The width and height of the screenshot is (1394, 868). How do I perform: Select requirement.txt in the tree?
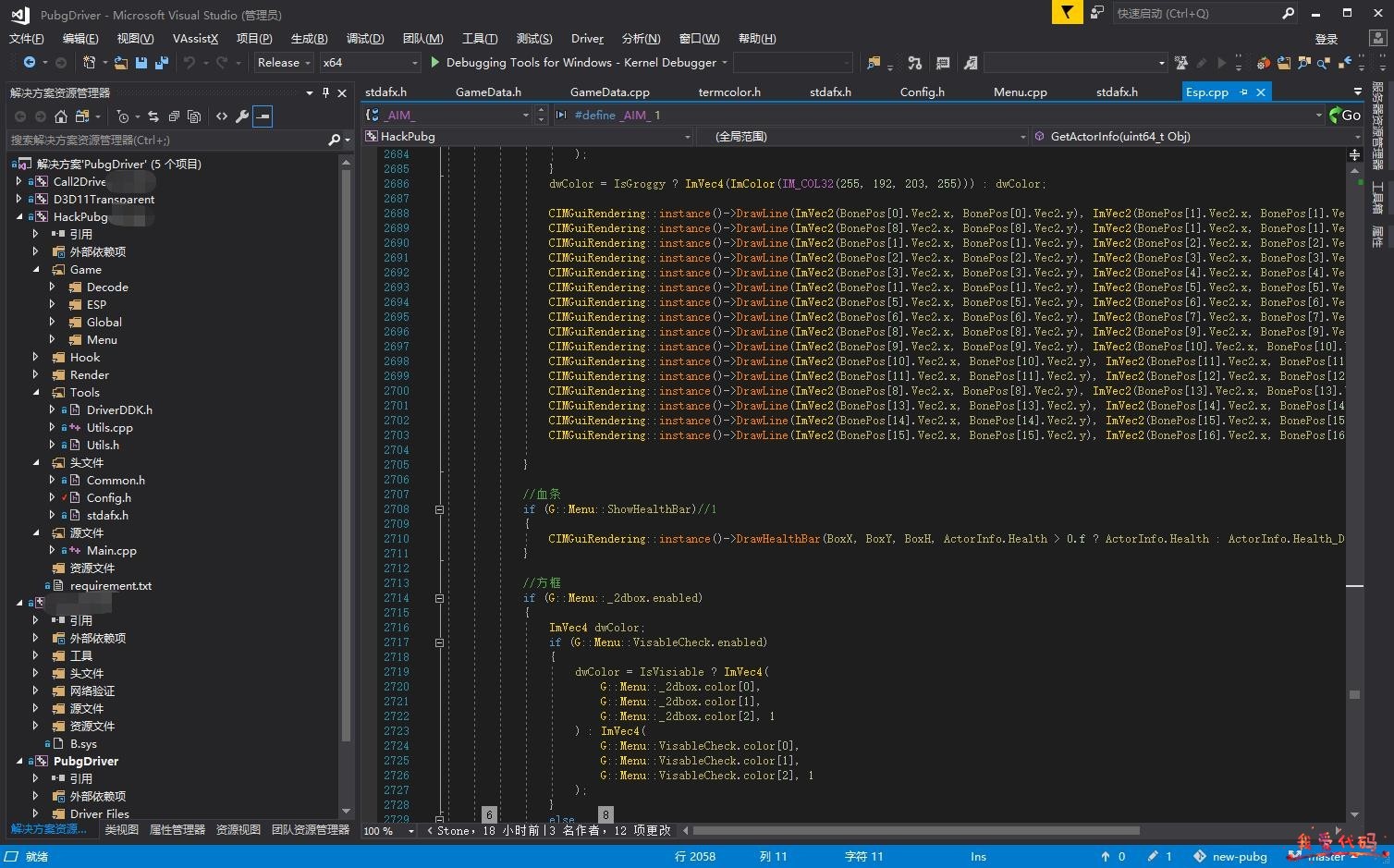pyautogui.click(x=110, y=585)
